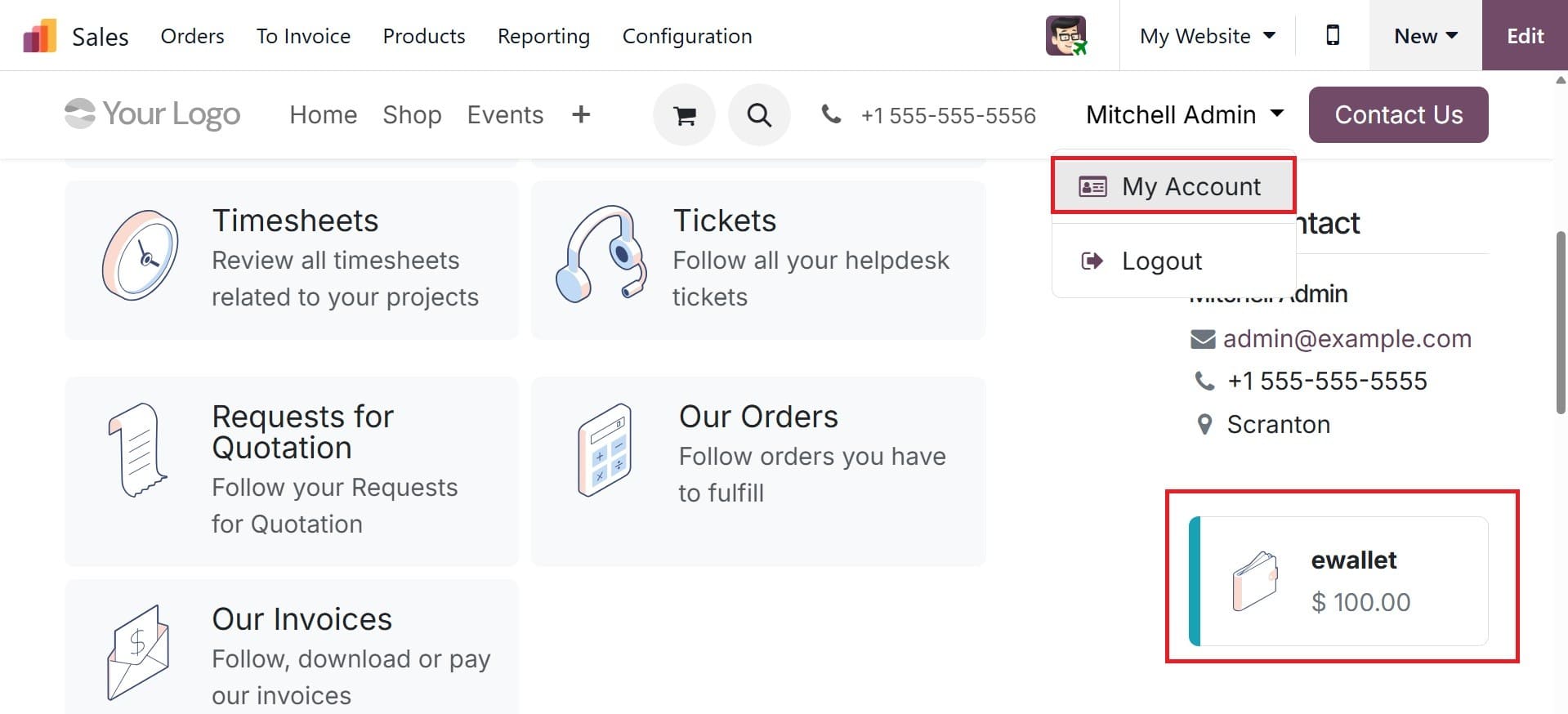Viewport: 1568px width, 714px height.
Task: Open the admin@example.com email link
Action: (1347, 338)
